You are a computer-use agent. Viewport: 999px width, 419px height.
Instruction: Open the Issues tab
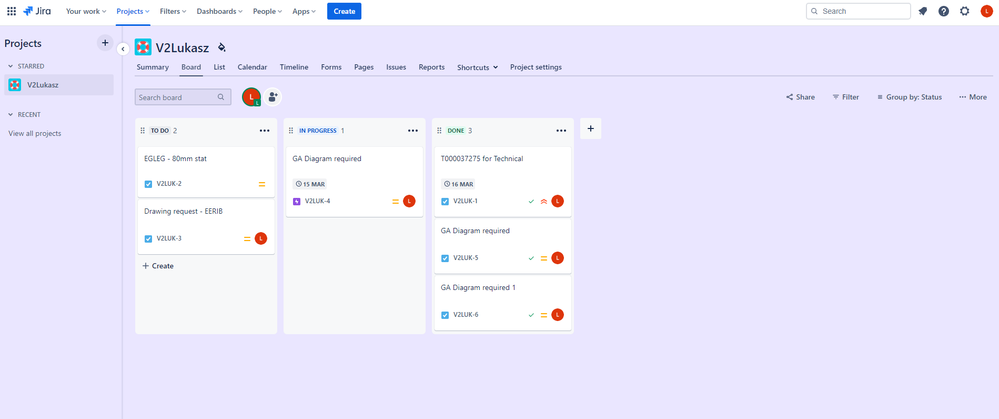point(396,67)
